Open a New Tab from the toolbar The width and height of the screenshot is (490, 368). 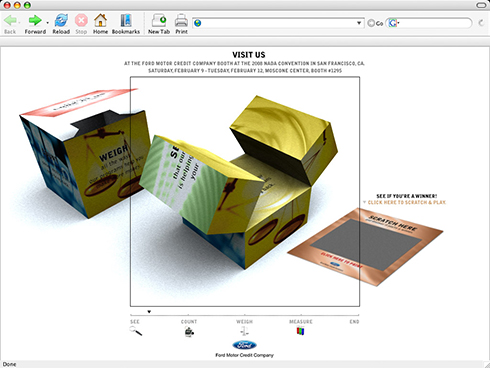coord(159,21)
